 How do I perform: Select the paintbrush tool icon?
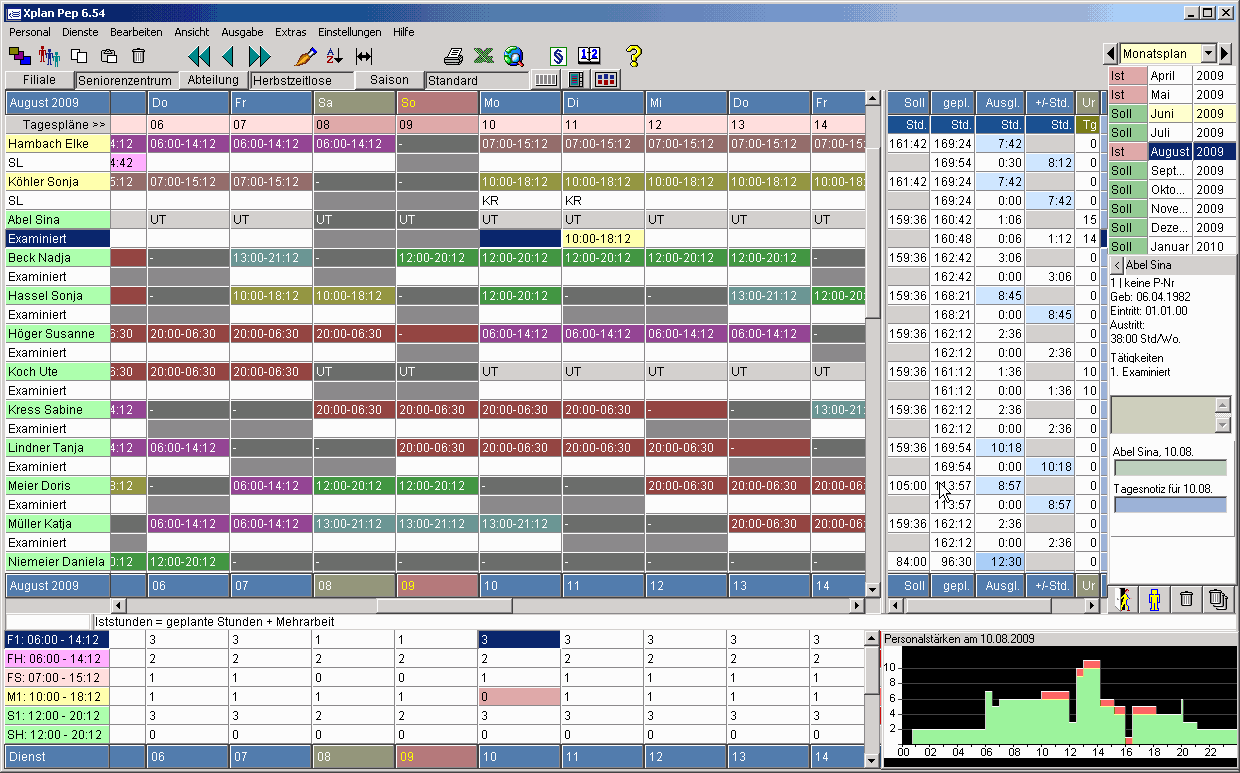point(305,56)
